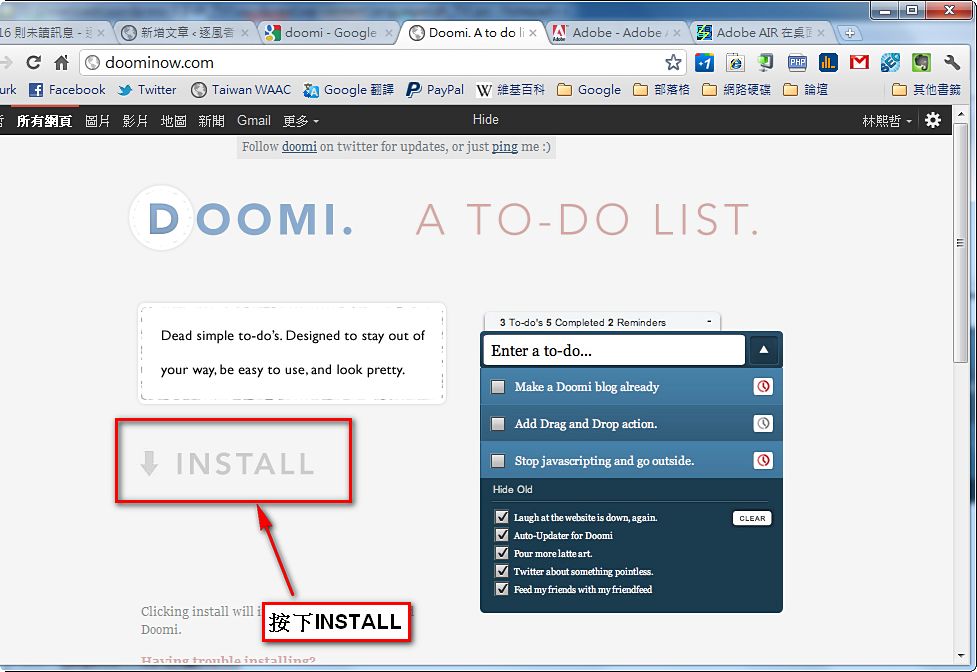
Task: Open the Gmail checker extension icon
Action: (x=859, y=62)
